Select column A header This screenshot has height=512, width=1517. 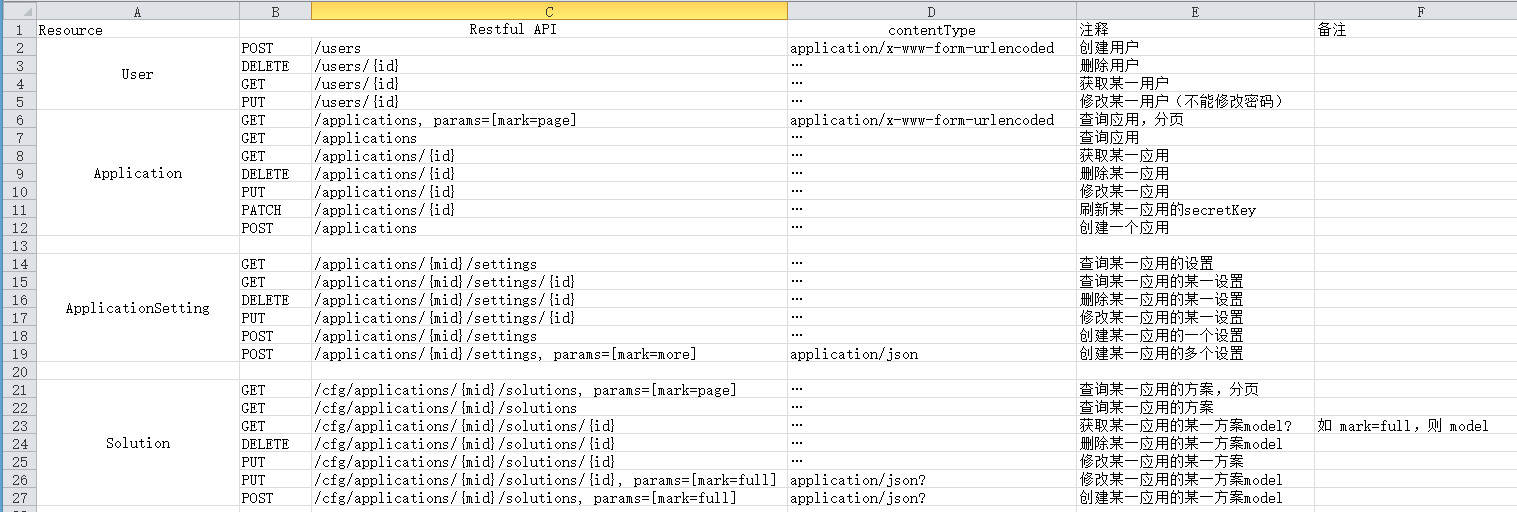pos(137,11)
